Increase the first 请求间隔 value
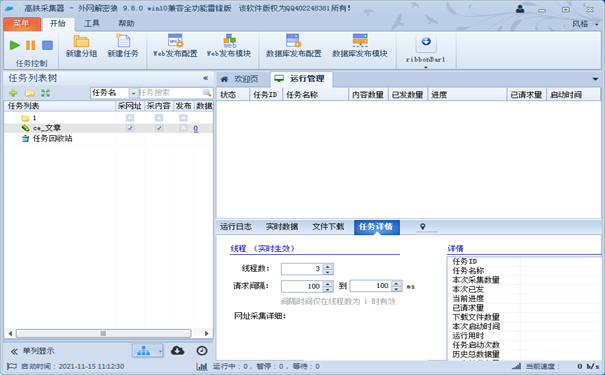605x375 pixels. [328, 283]
